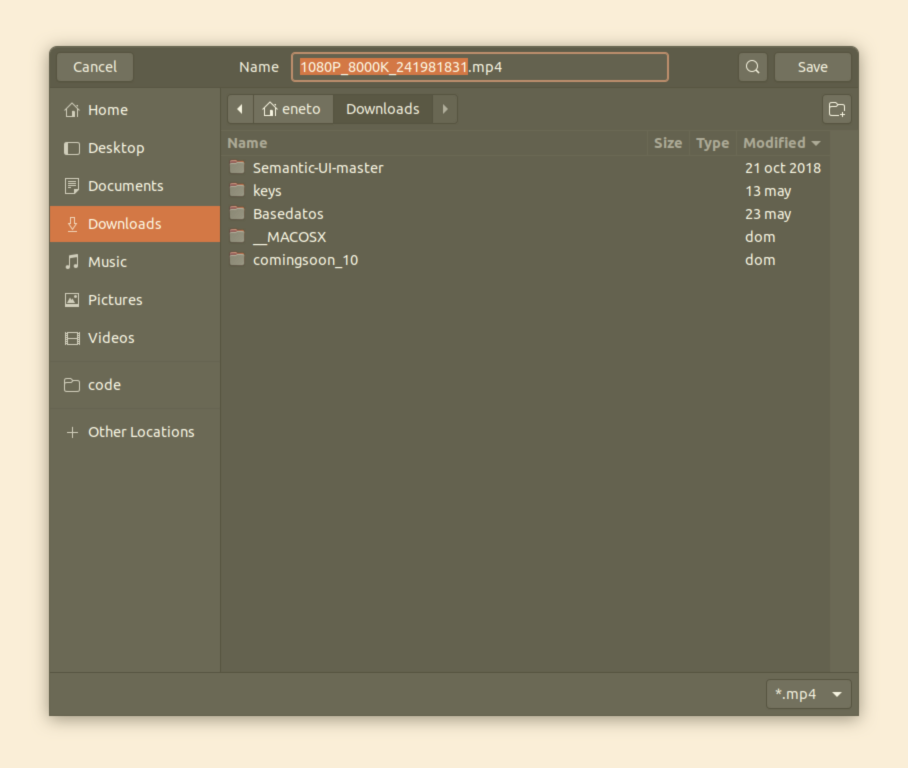Screen dimensions: 908x768
Task: Click the Semantic-UI-master folder icon
Action: pyautogui.click(x=237, y=167)
